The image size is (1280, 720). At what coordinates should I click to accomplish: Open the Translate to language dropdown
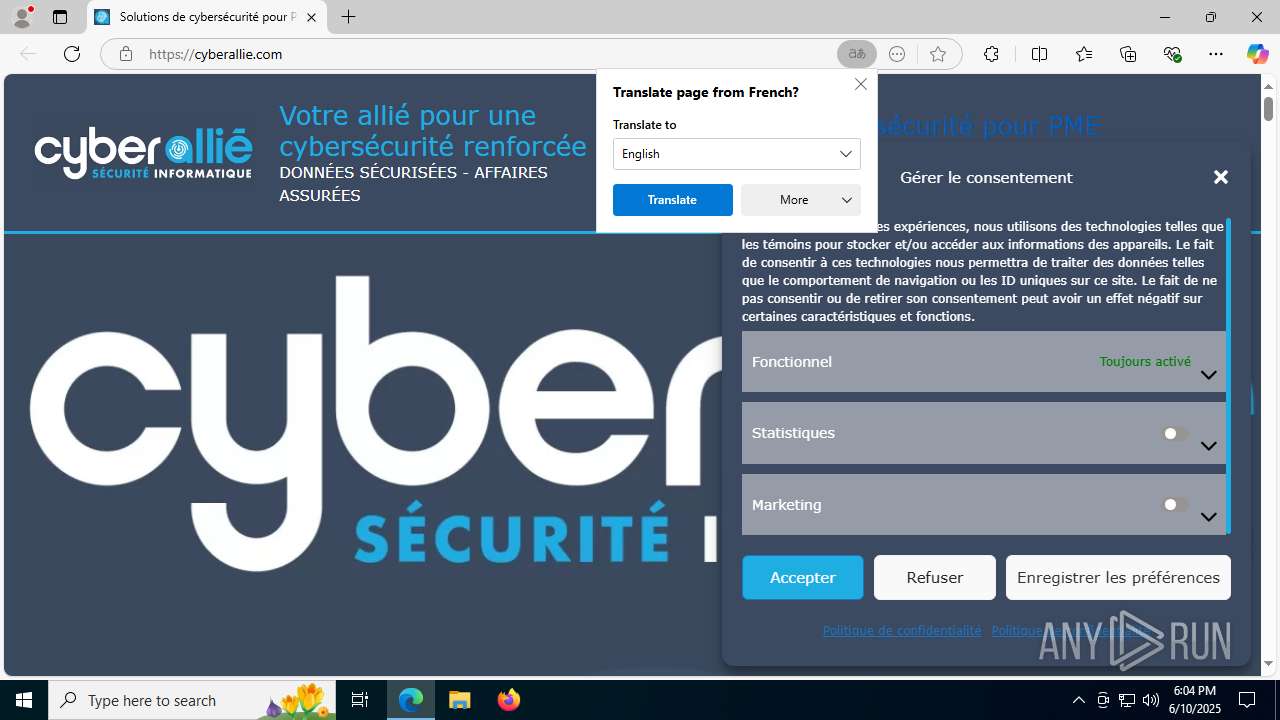coord(736,154)
